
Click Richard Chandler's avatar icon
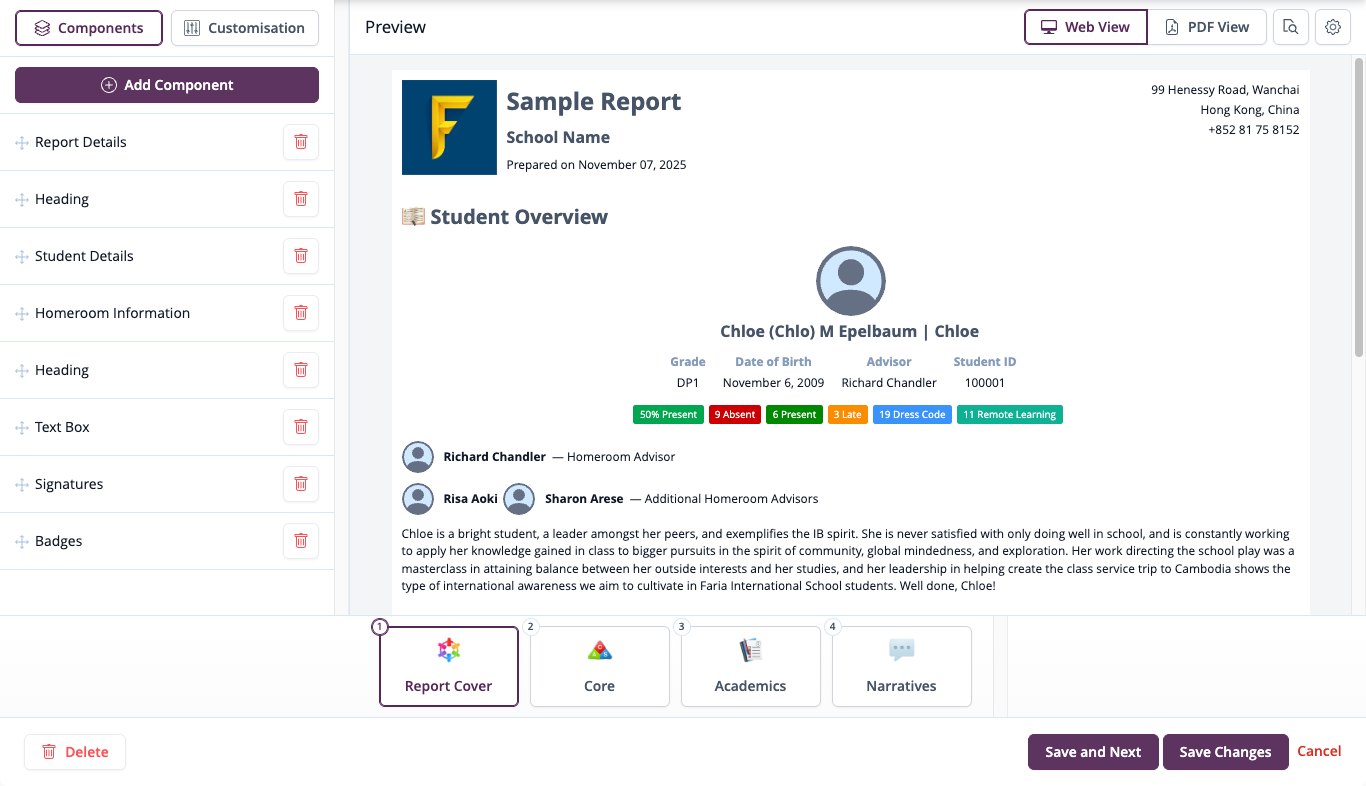point(418,457)
